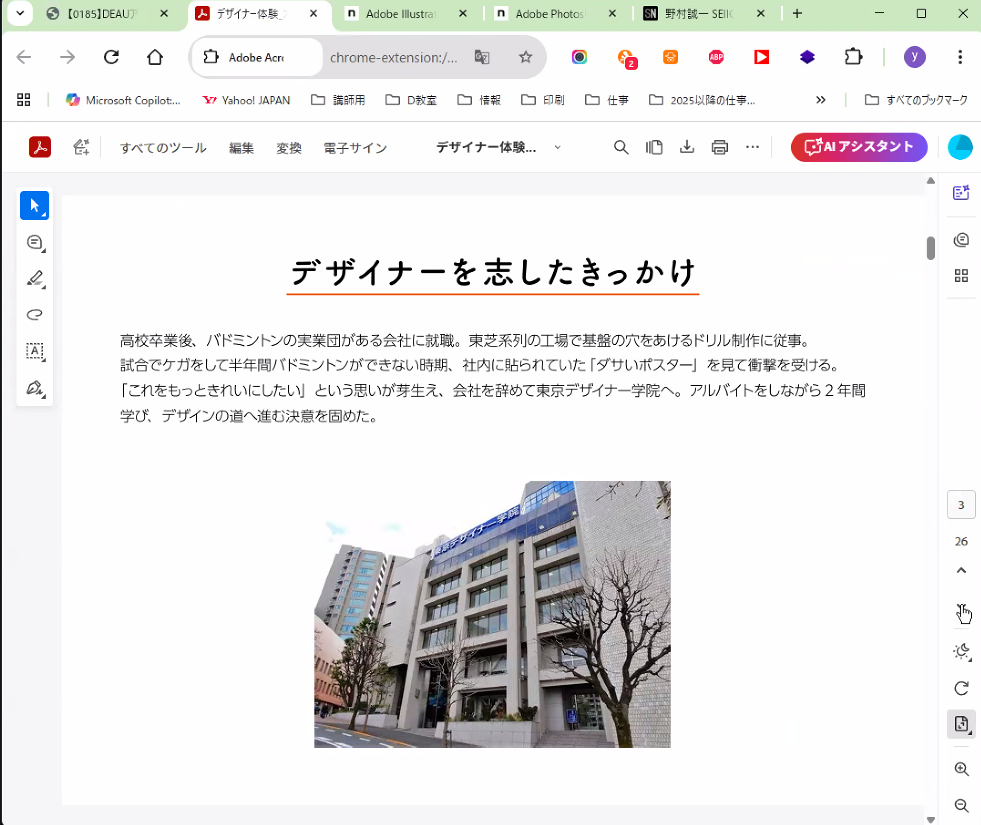Pick the freehand draw loop tool

coord(34,315)
